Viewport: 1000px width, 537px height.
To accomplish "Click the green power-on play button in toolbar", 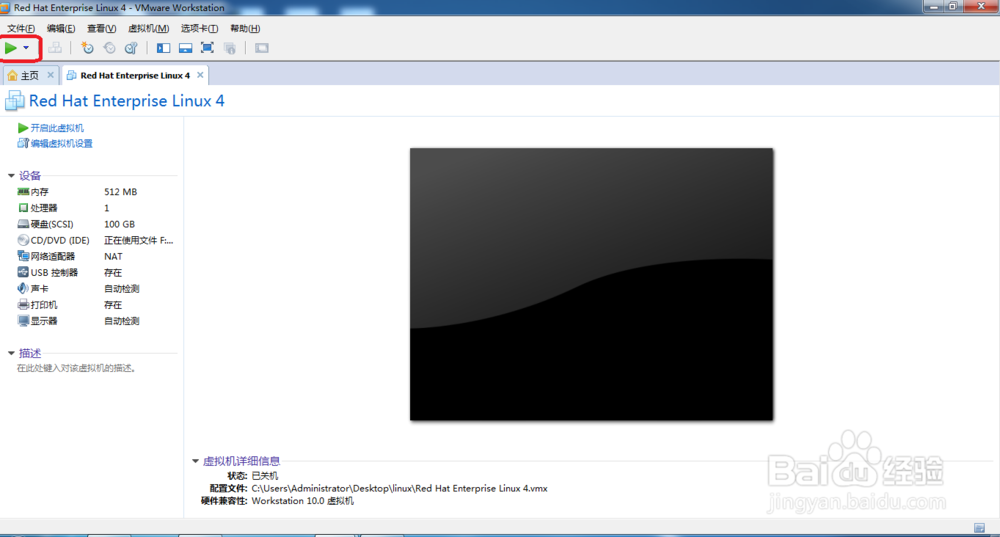I will click(x=11, y=48).
